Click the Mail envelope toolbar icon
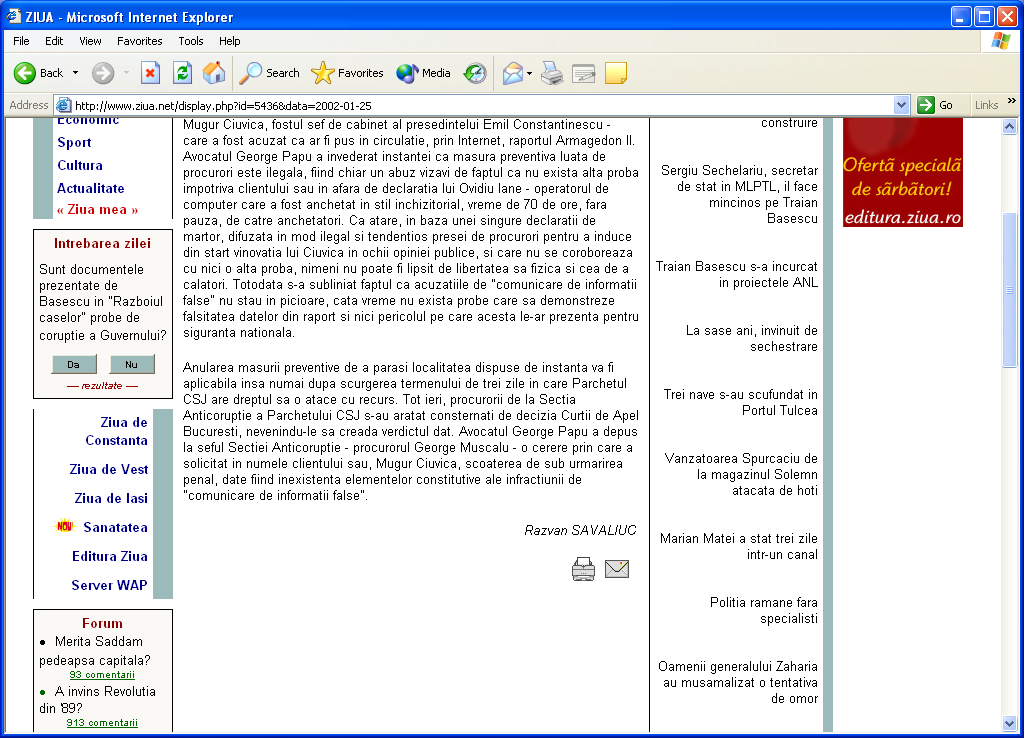 tap(513, 73)
